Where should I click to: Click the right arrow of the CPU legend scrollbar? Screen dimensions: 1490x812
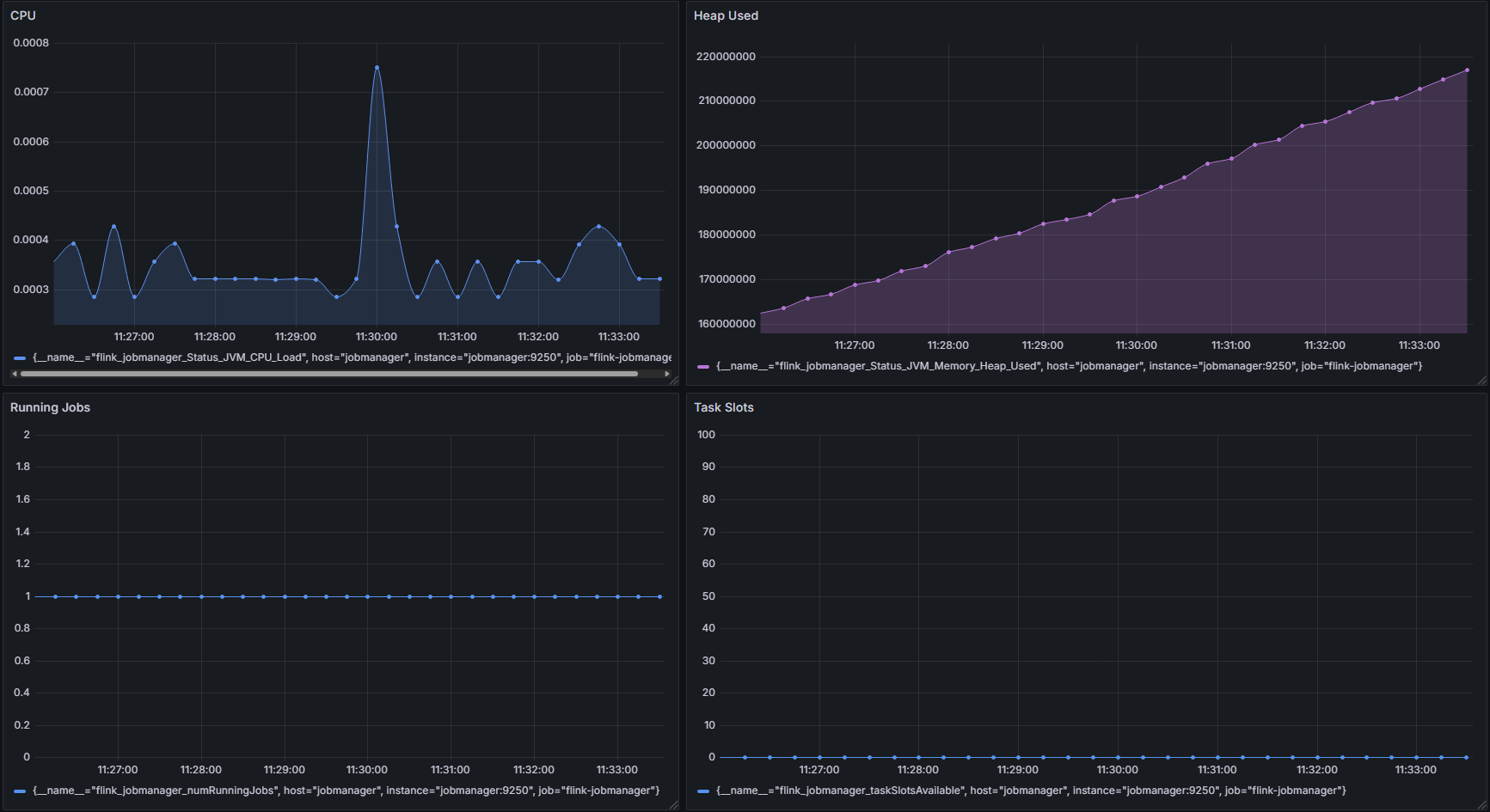tap(667, 374)
